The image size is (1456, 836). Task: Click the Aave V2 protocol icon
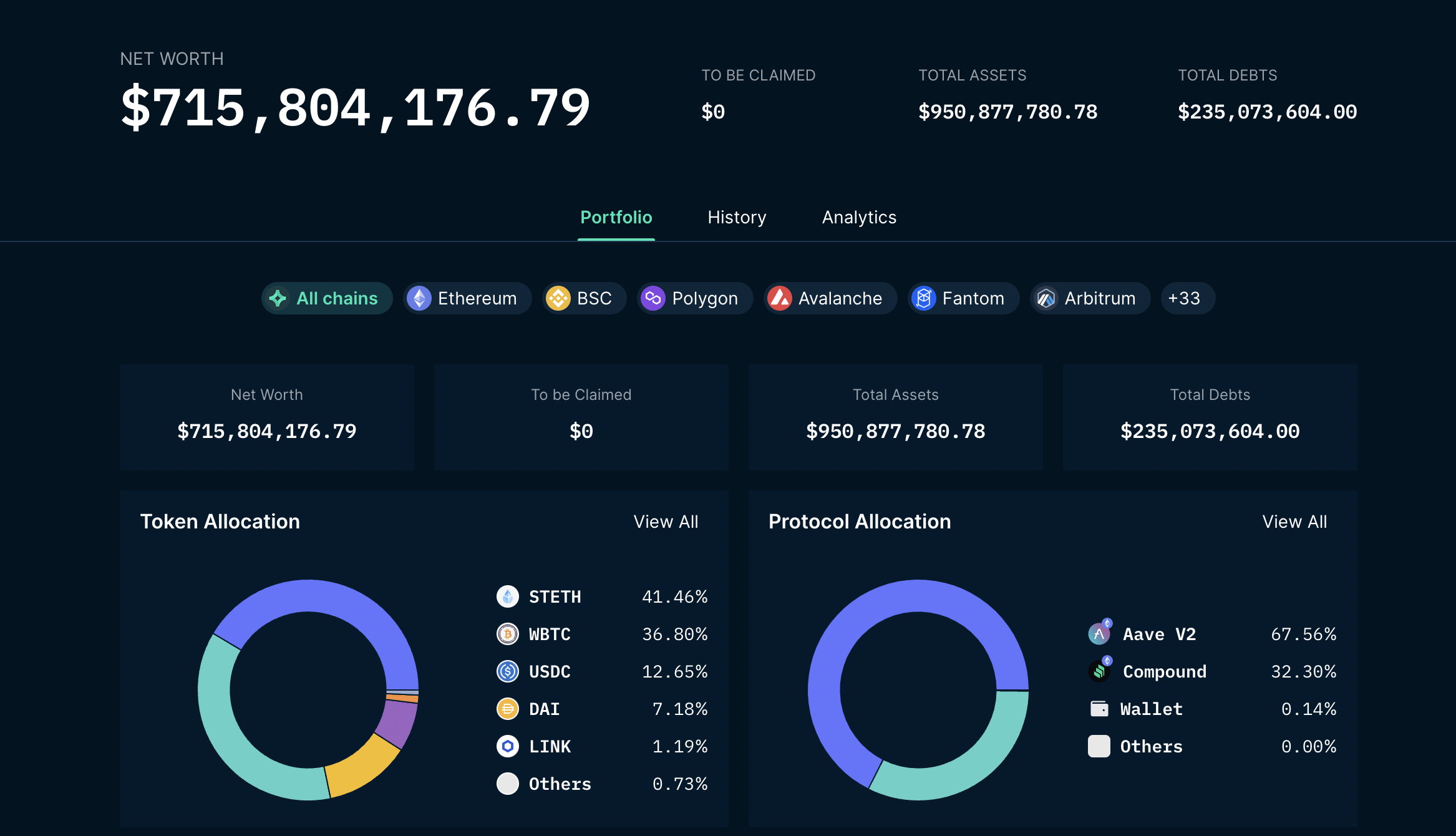pos(1100,633)
